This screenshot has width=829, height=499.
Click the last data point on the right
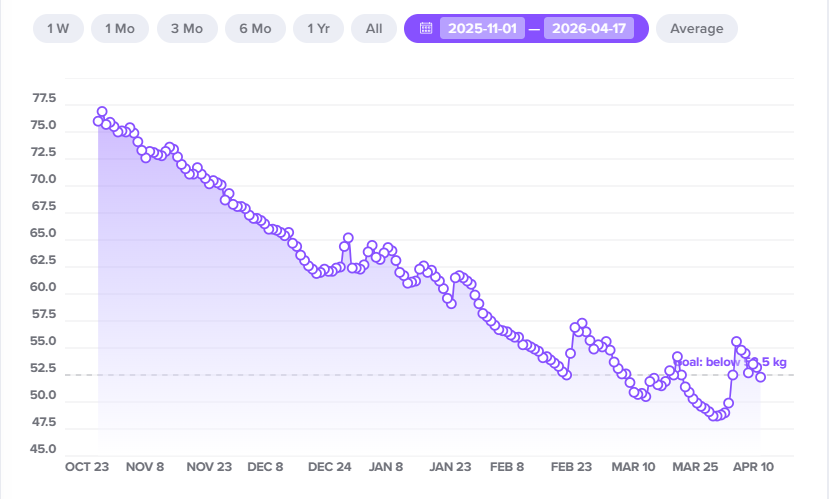(x=761, y=376)
